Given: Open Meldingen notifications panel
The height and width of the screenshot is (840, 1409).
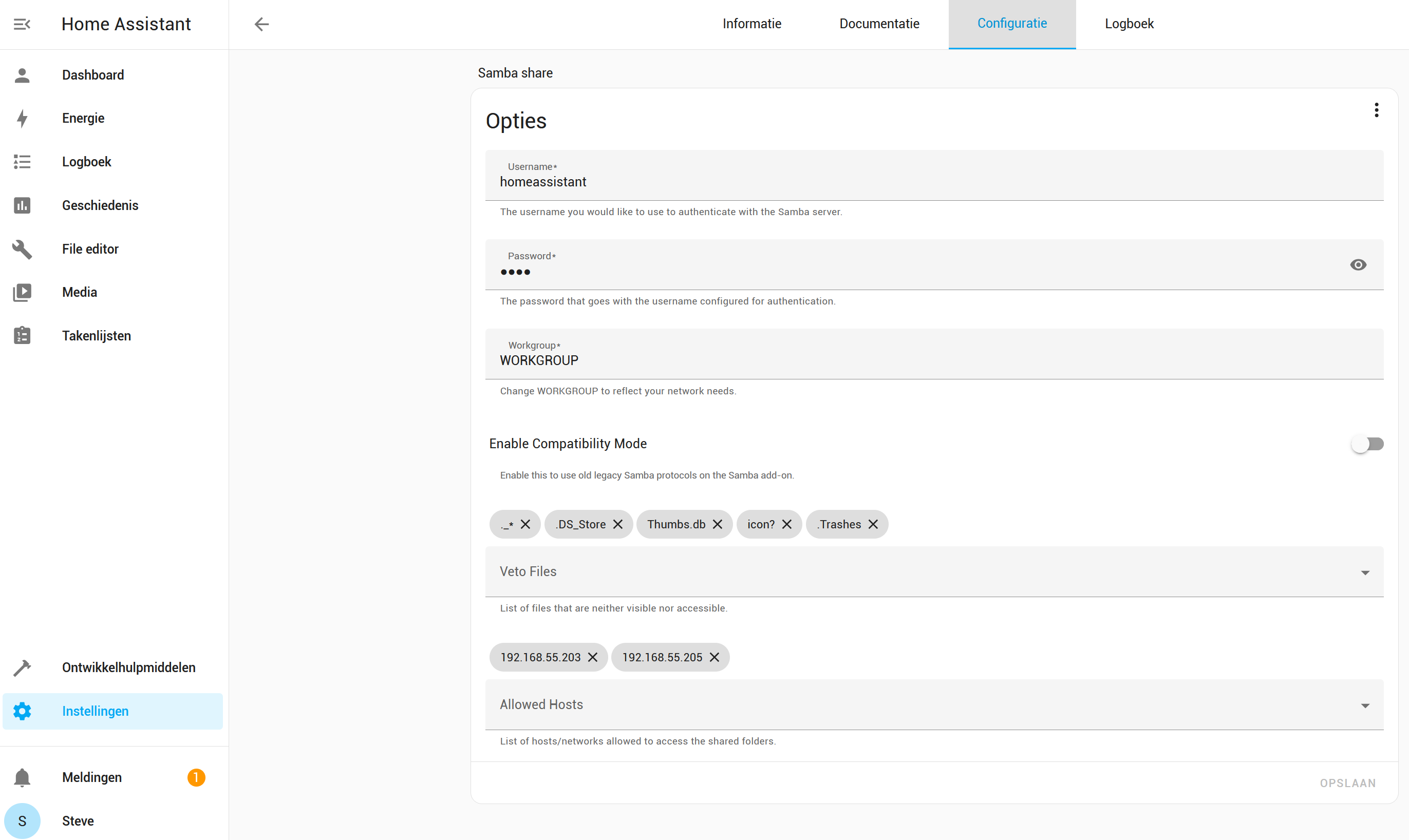Looking at the screenshot, I should point(112,777).
